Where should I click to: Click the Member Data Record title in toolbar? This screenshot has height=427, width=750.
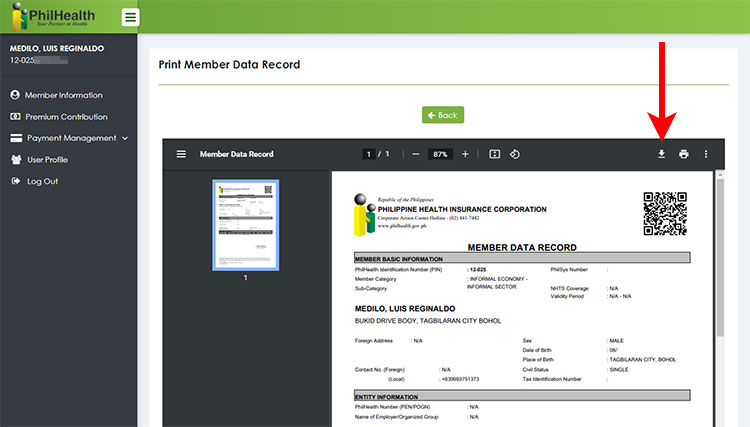[x=237, y=154]
